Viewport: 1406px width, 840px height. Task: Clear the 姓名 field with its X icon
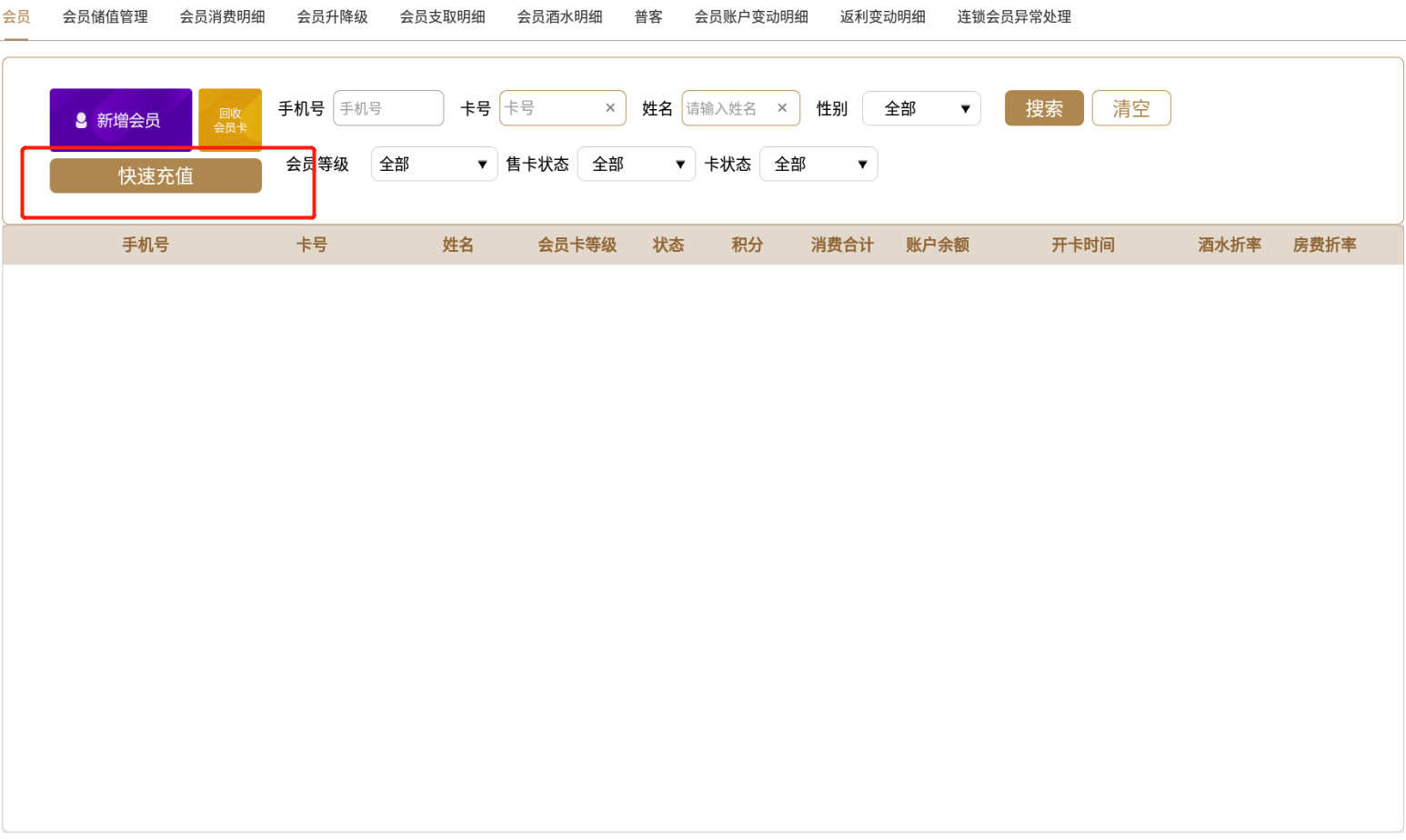click(782, 108)
